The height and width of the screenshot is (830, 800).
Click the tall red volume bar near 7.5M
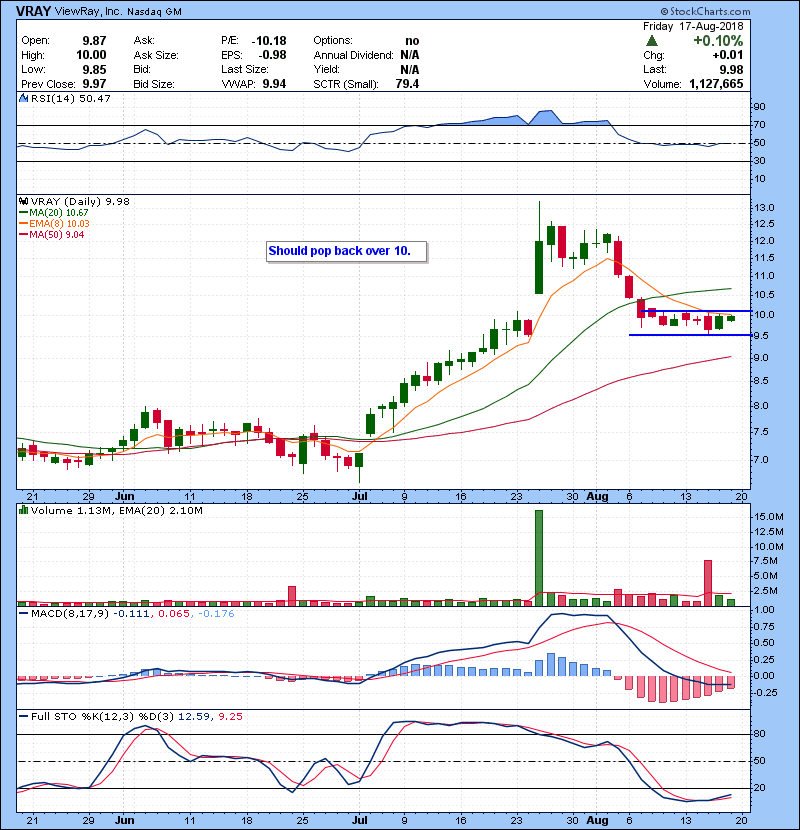(708, 583)
